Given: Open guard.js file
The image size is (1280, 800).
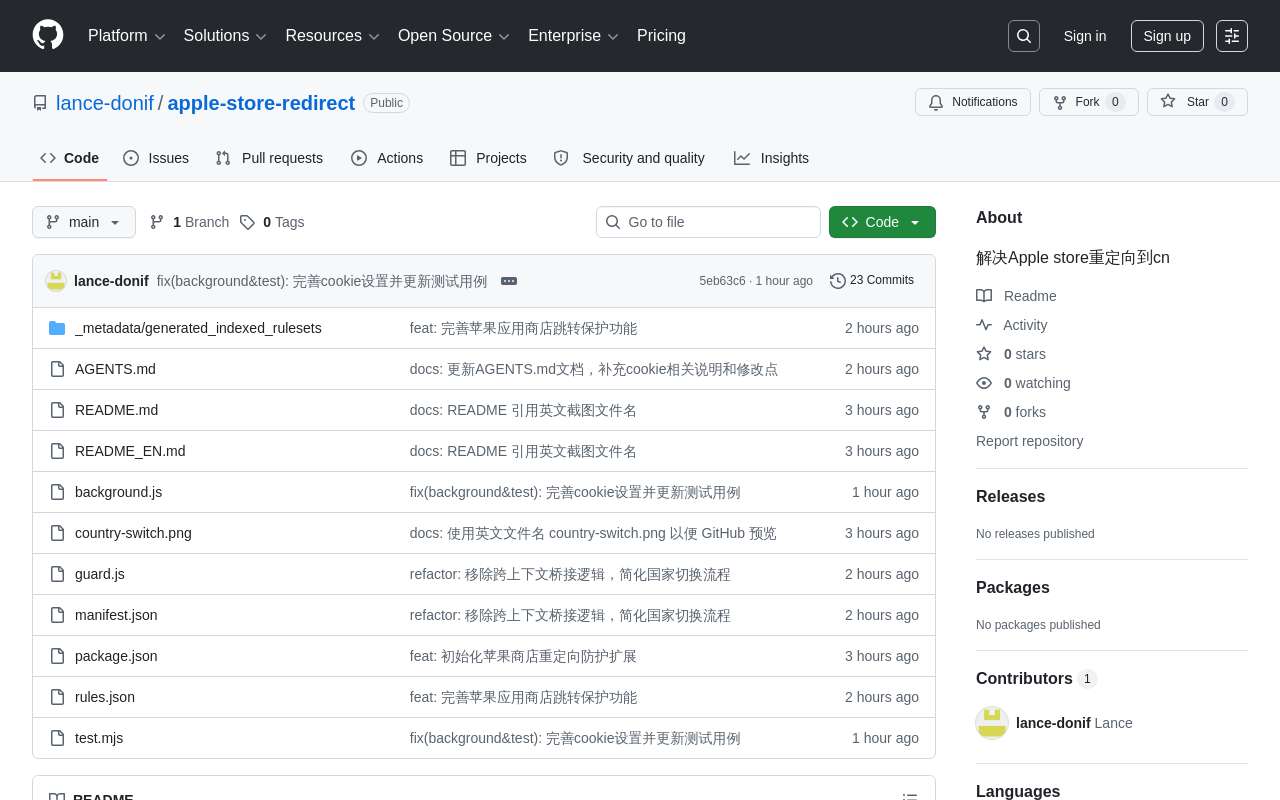Looking at the screenshot, I should [x=100, y=574].
